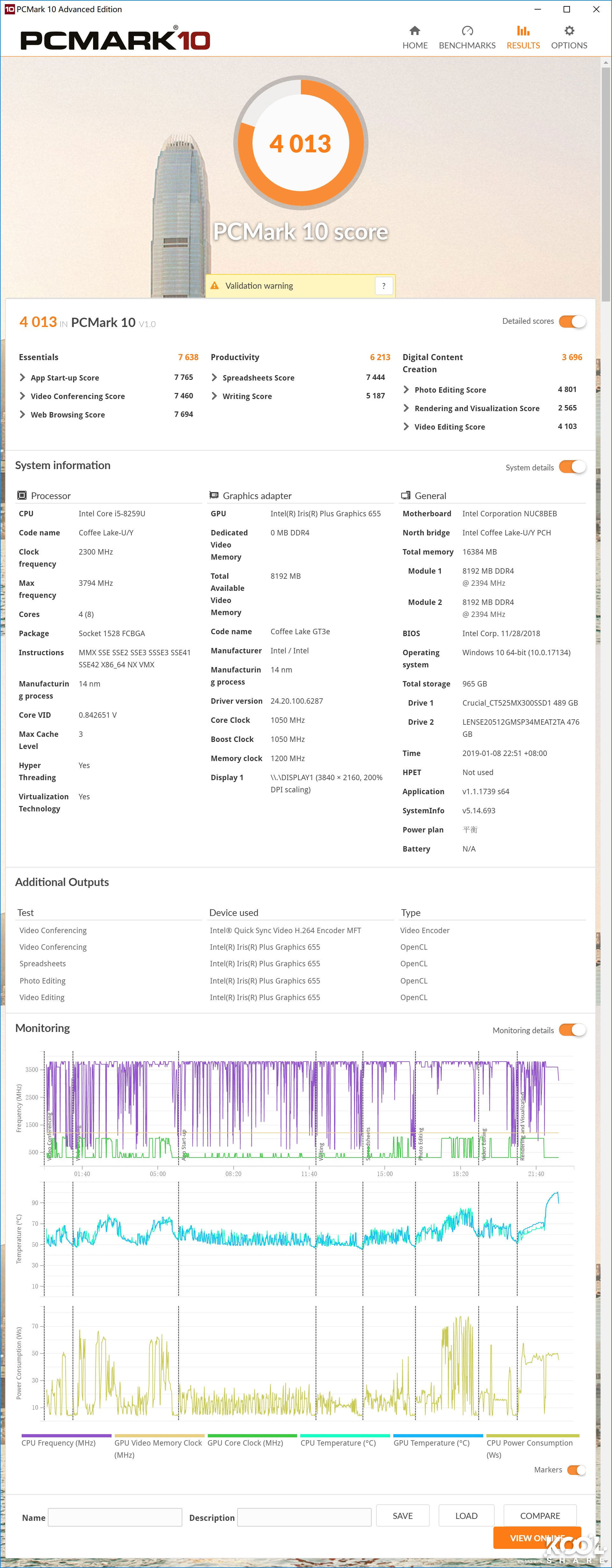Open Options gear icon
This screenshot has width=612, height=1568.
(569, 31)
